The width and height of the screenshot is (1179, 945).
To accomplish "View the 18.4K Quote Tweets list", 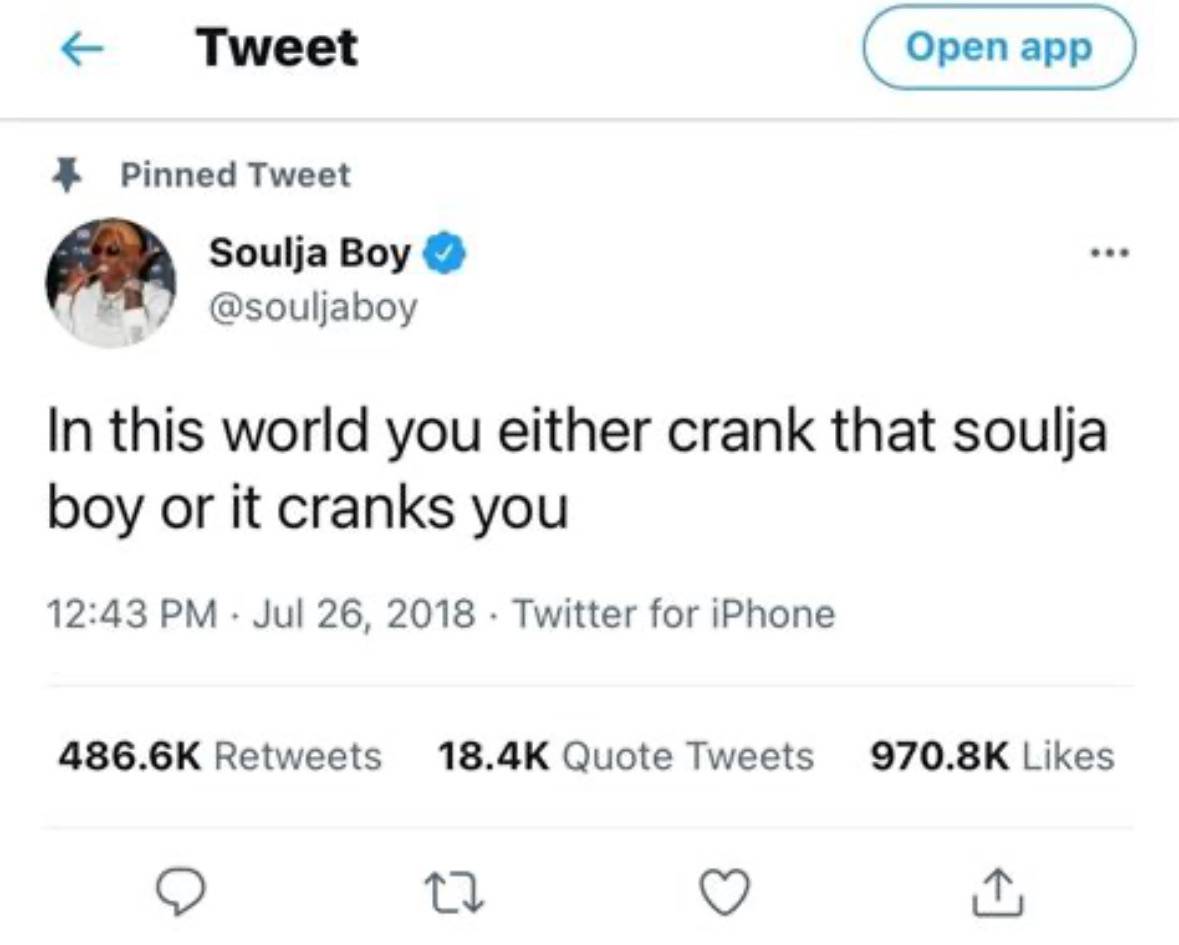I will point(626,756).
